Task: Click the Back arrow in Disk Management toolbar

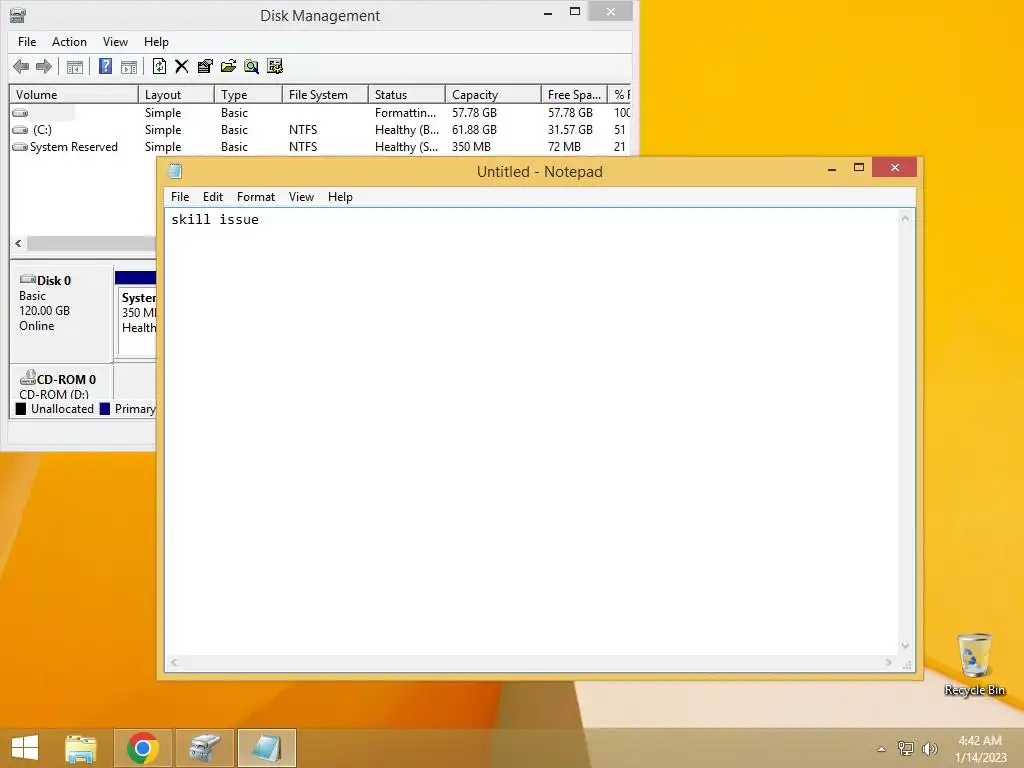Action: 21,67
